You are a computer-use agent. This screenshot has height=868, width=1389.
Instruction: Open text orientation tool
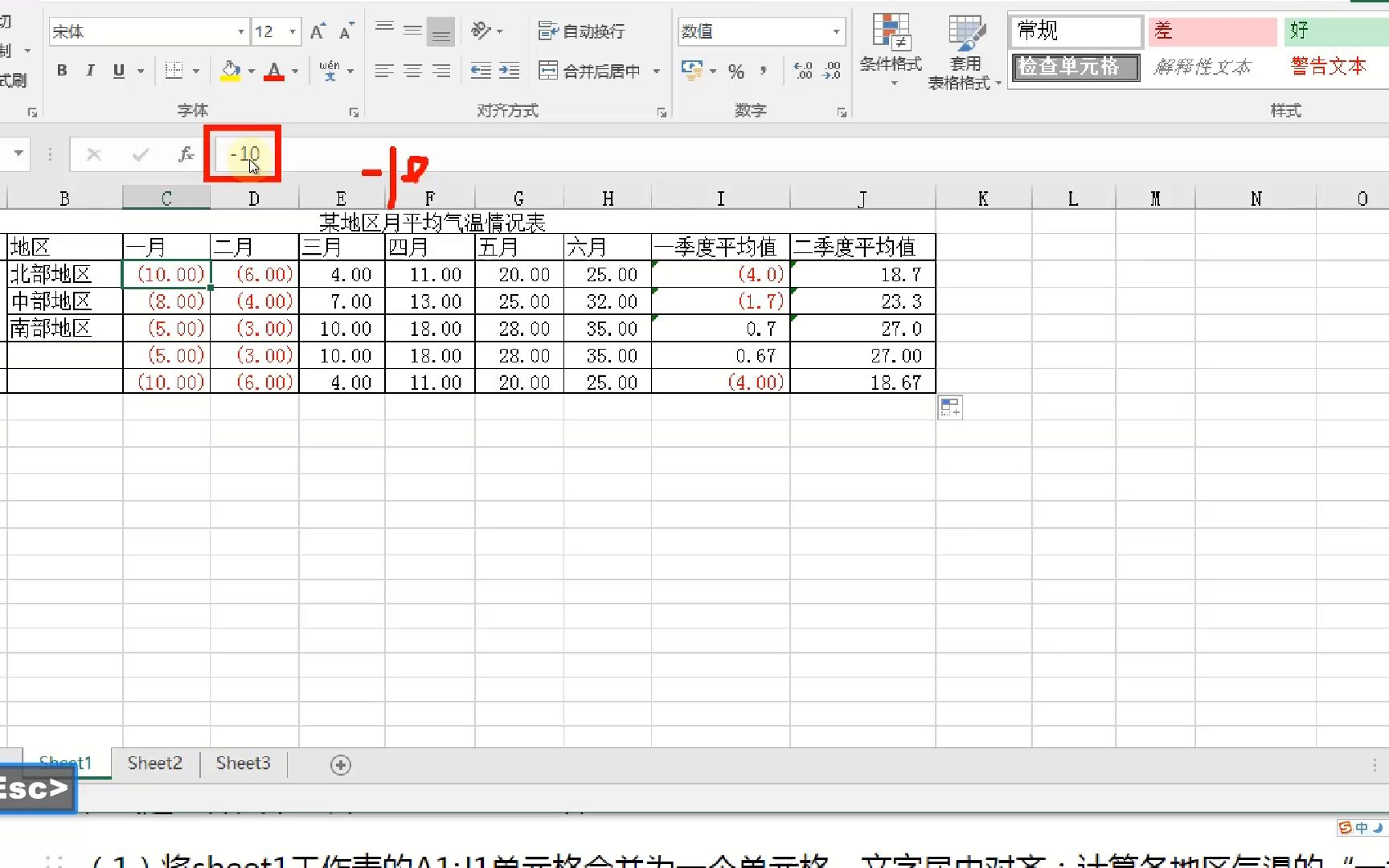click(x=481, y=31)
